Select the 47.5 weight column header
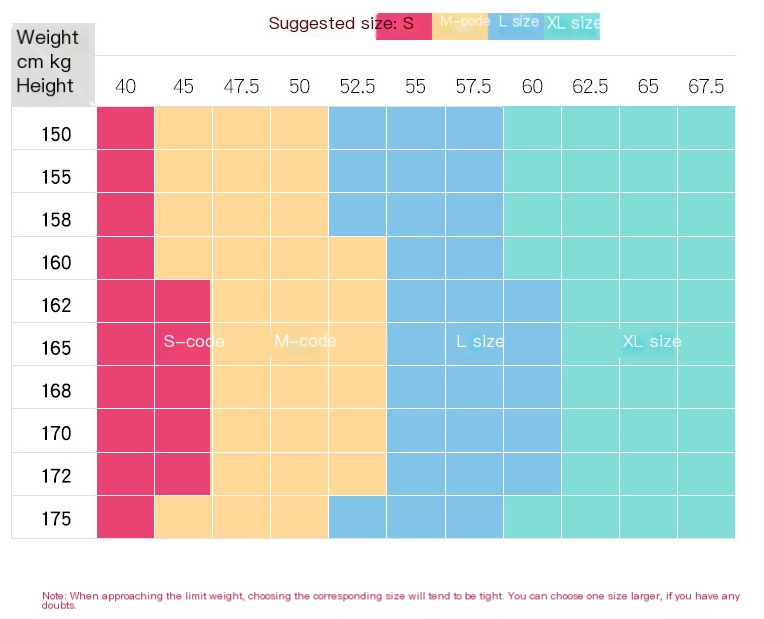 pos(241,86)
